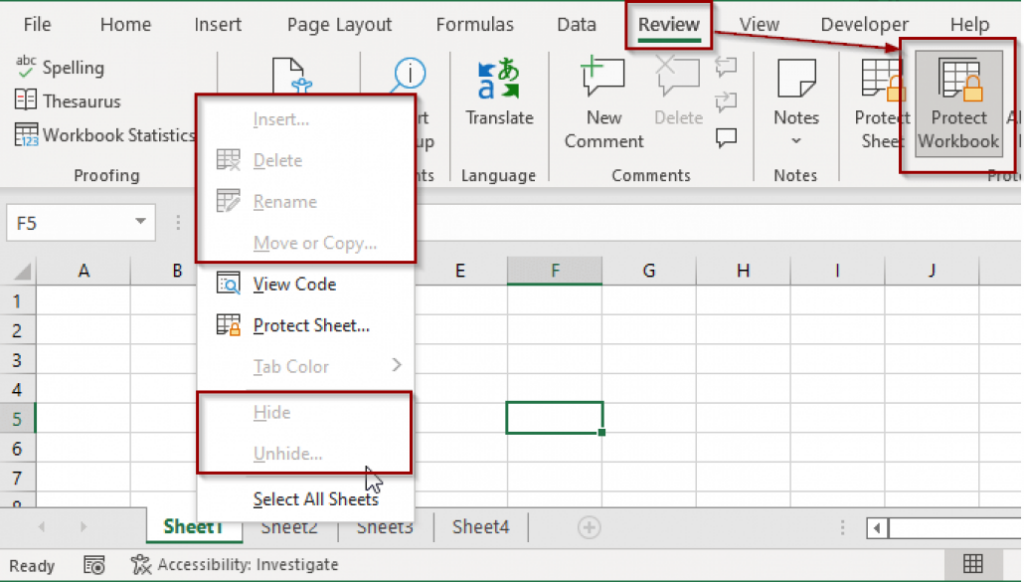Select column E header

pos(460,270)
